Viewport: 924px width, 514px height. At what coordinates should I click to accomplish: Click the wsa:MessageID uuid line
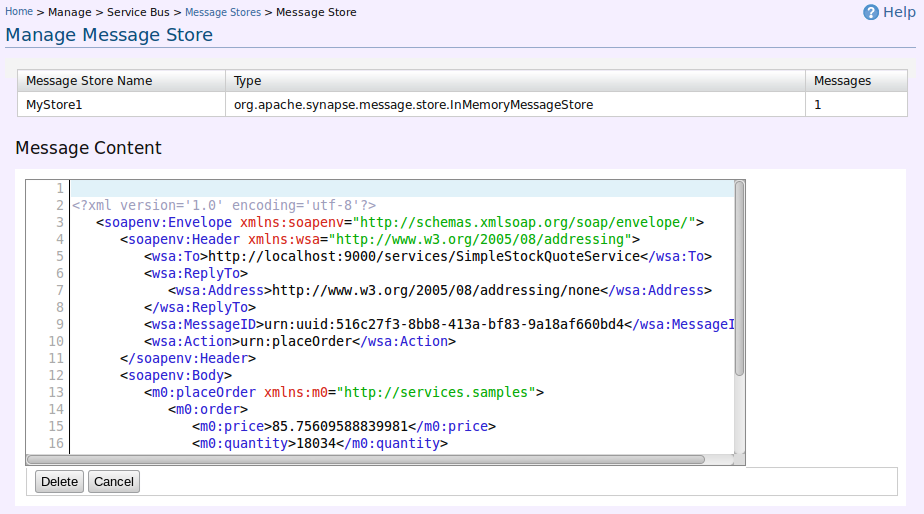tap(440, 324)
